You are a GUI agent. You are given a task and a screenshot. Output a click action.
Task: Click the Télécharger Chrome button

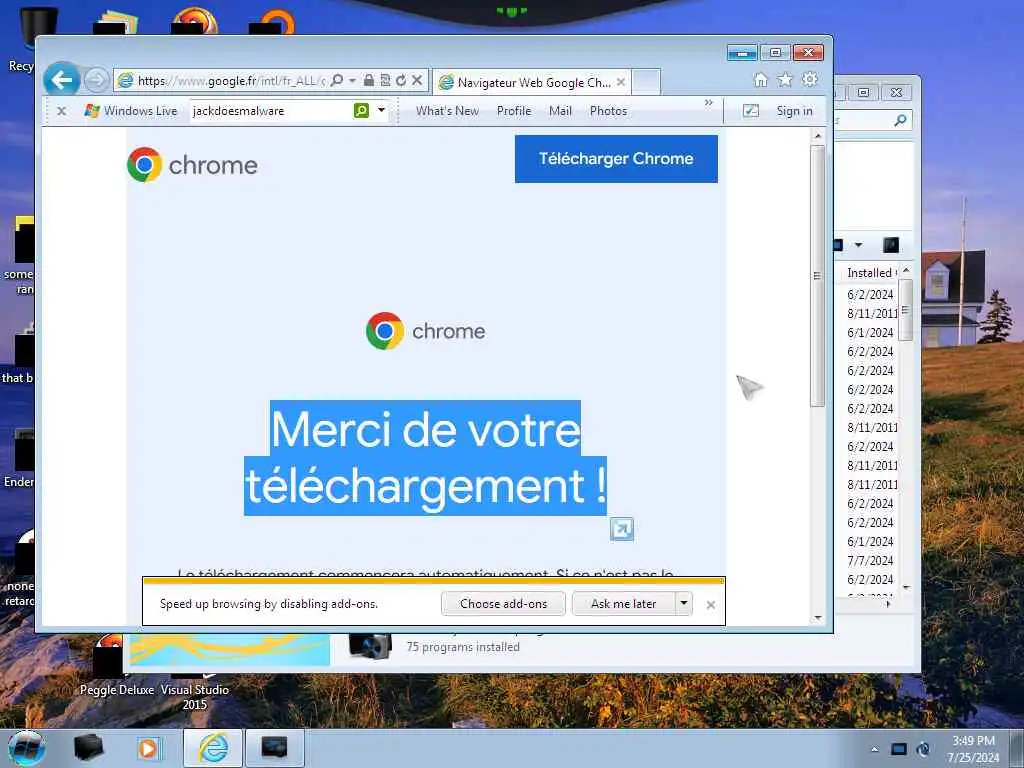coord(616,159)
